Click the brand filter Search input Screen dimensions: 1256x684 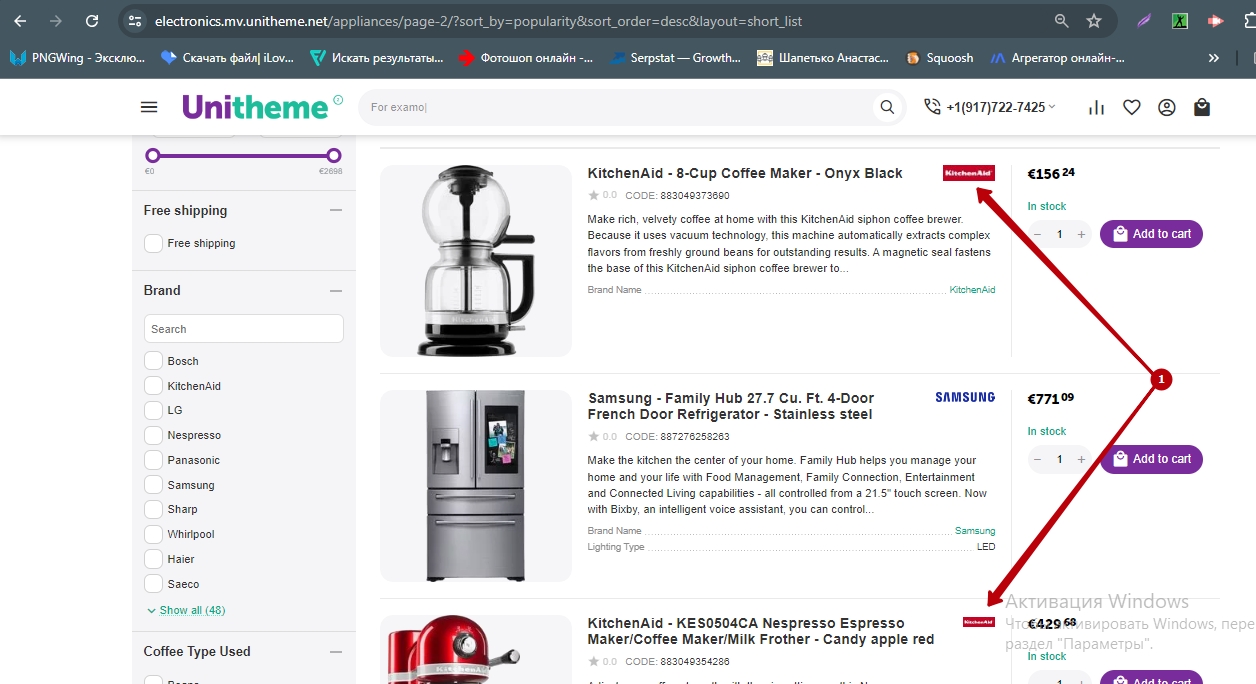(x=244, y=329)
